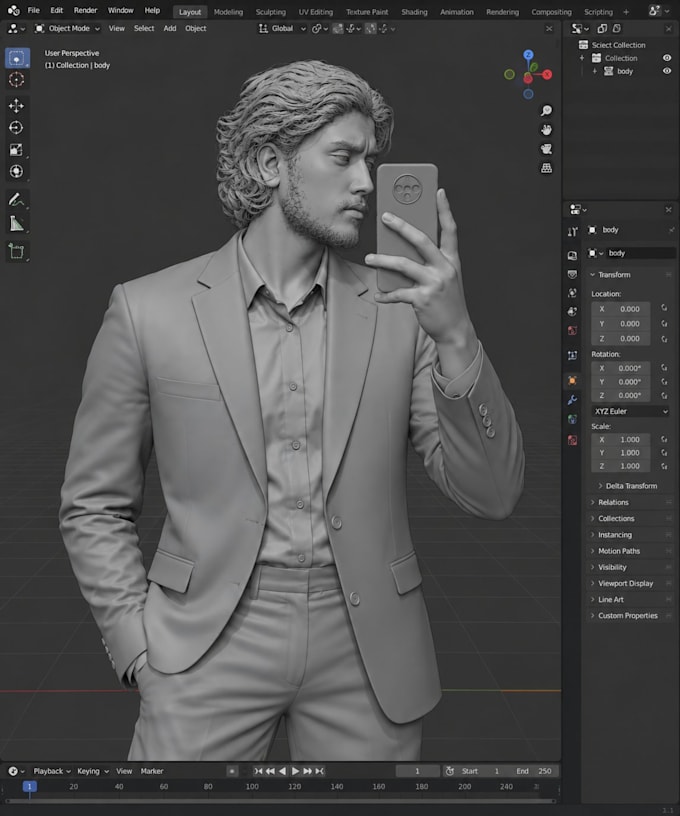Click the zoom viewport magnifier icon
The width and height of the screenshot is (680, 816).
click(x=546, y=110)
